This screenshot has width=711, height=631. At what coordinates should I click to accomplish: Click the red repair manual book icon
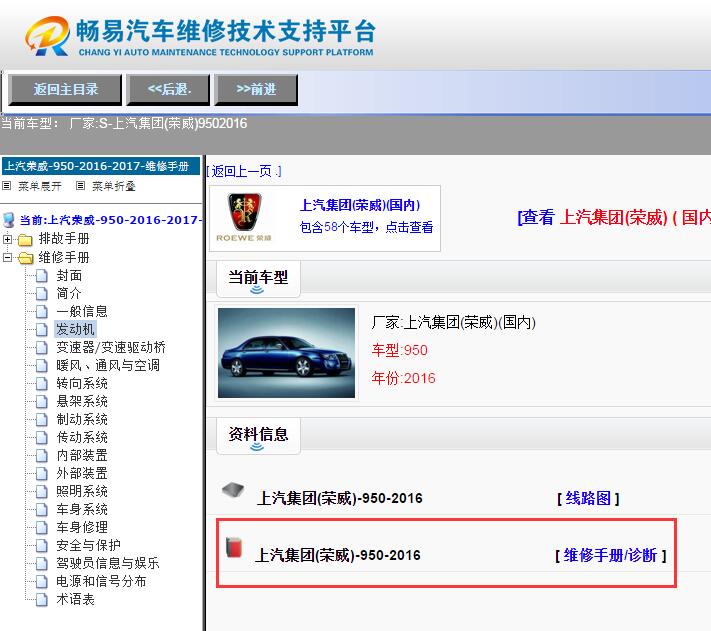[x=234, y=547]
